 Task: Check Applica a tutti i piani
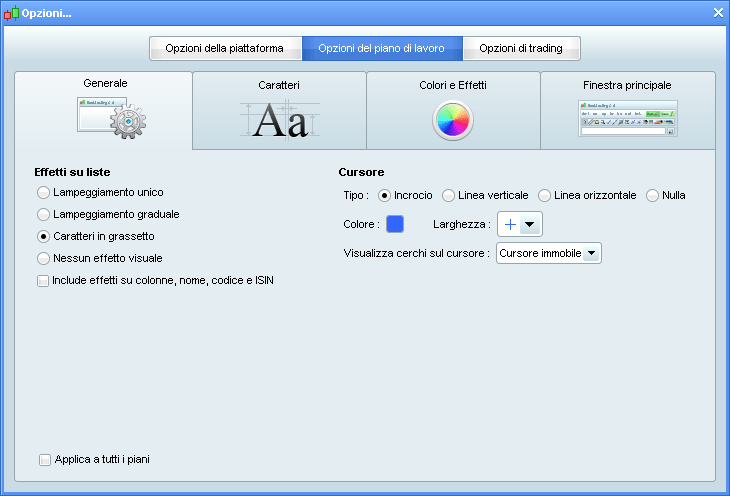click(45, 460)
